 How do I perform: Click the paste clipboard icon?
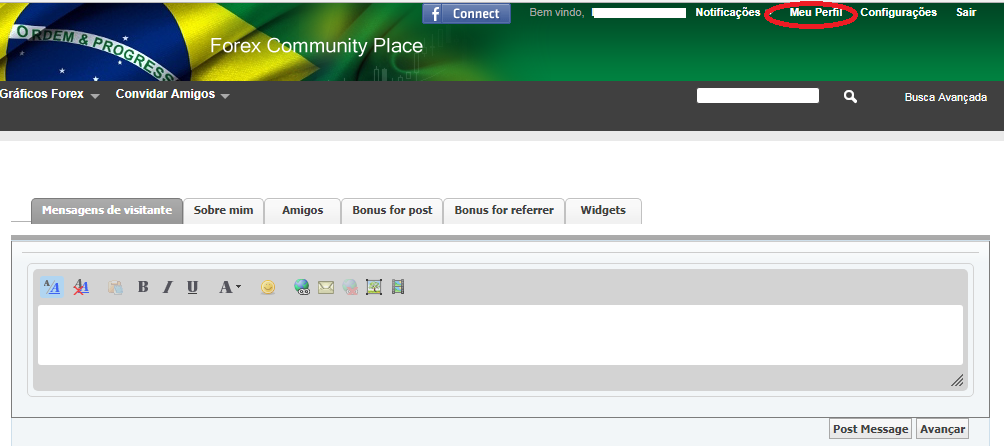115,287
